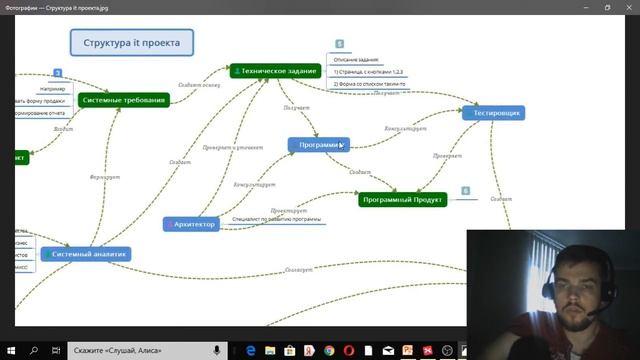Open PowerPoint from taskbar

pos(408,351)
